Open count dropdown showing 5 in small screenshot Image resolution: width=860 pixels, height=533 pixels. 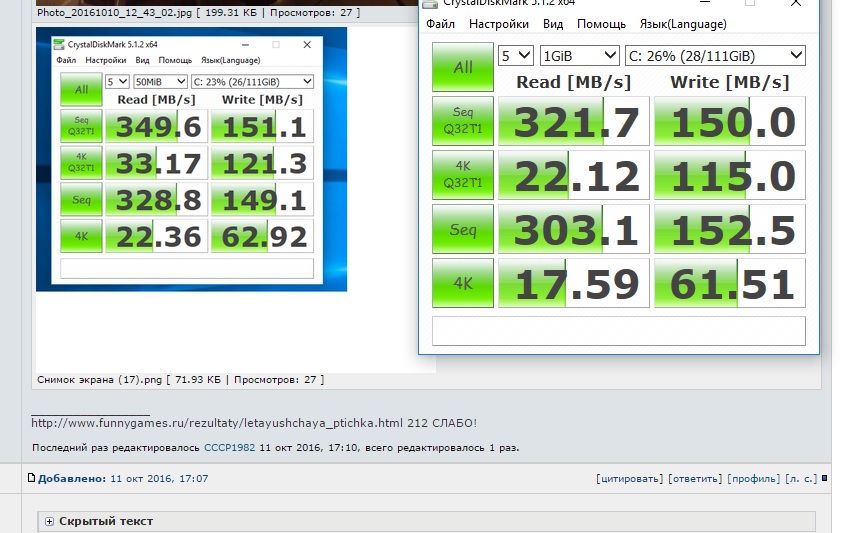tap(117, 82)
